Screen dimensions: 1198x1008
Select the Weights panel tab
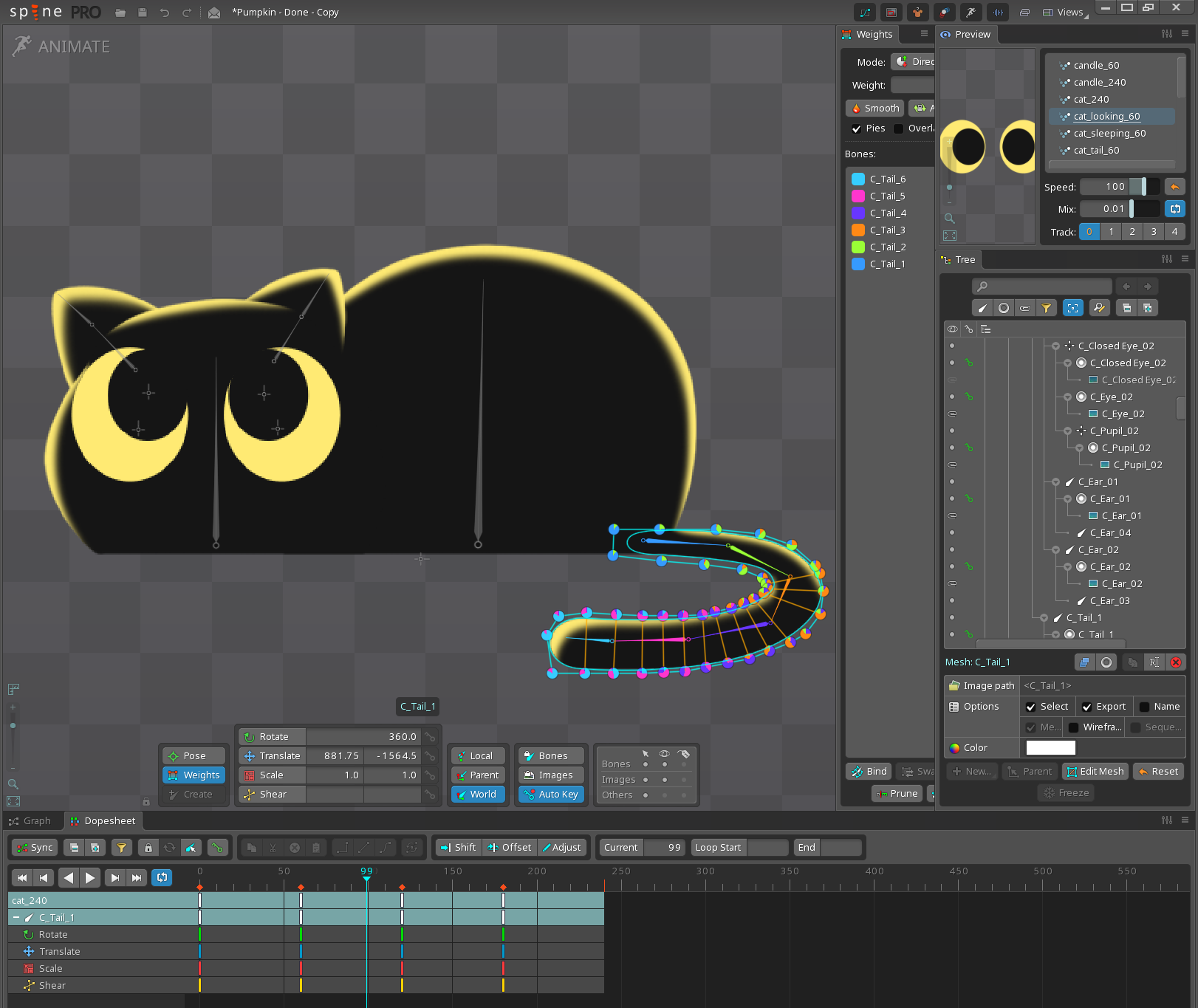click(x=868, y=34)
